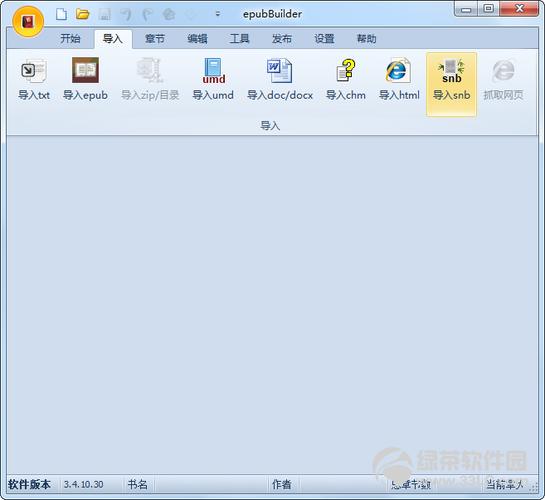Viewport: 545px width, 500px height.
Task: Open a file using the yellow folder icon
Action: (83, 14)
